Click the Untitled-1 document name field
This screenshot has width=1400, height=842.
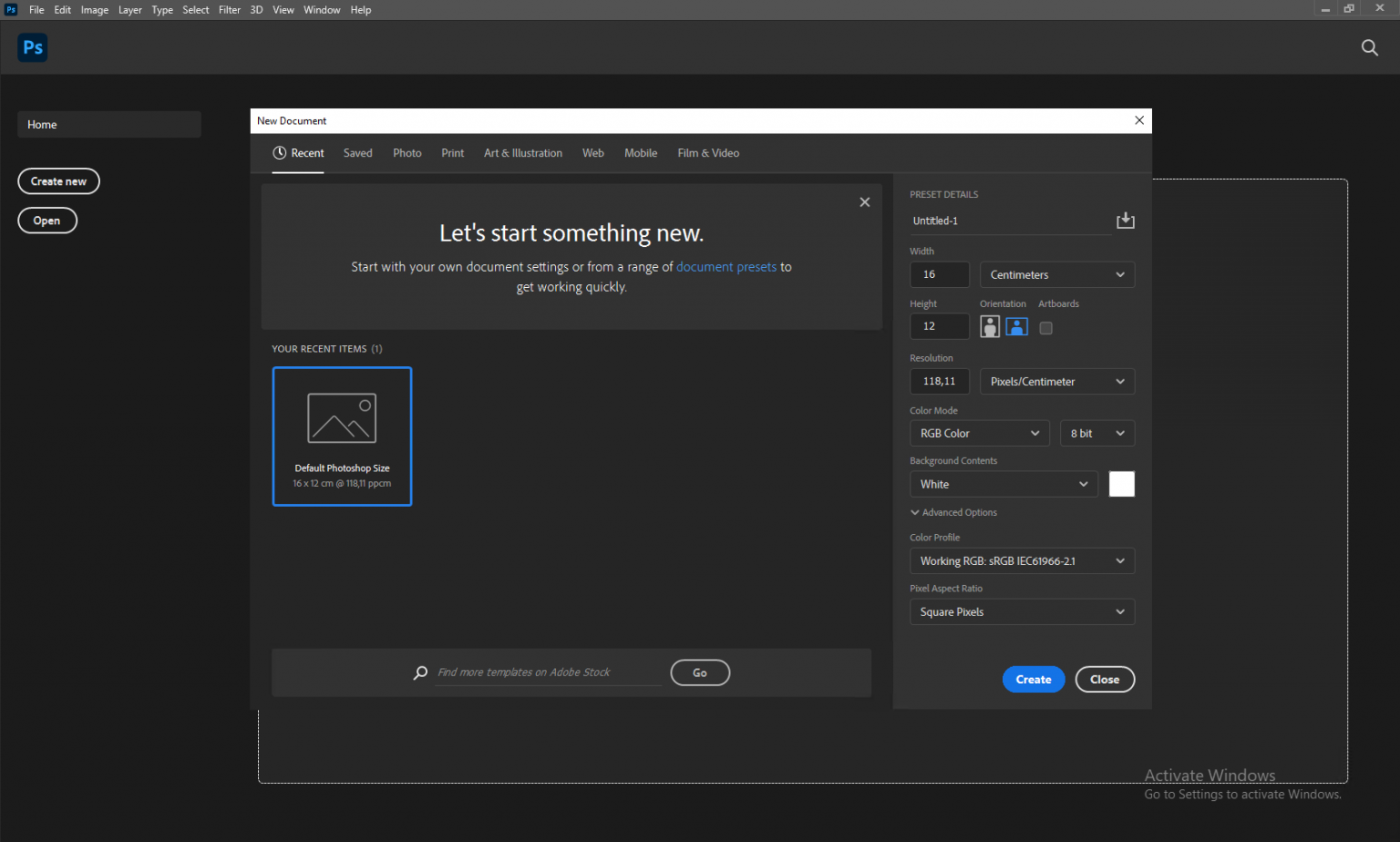coord(1010,221)
